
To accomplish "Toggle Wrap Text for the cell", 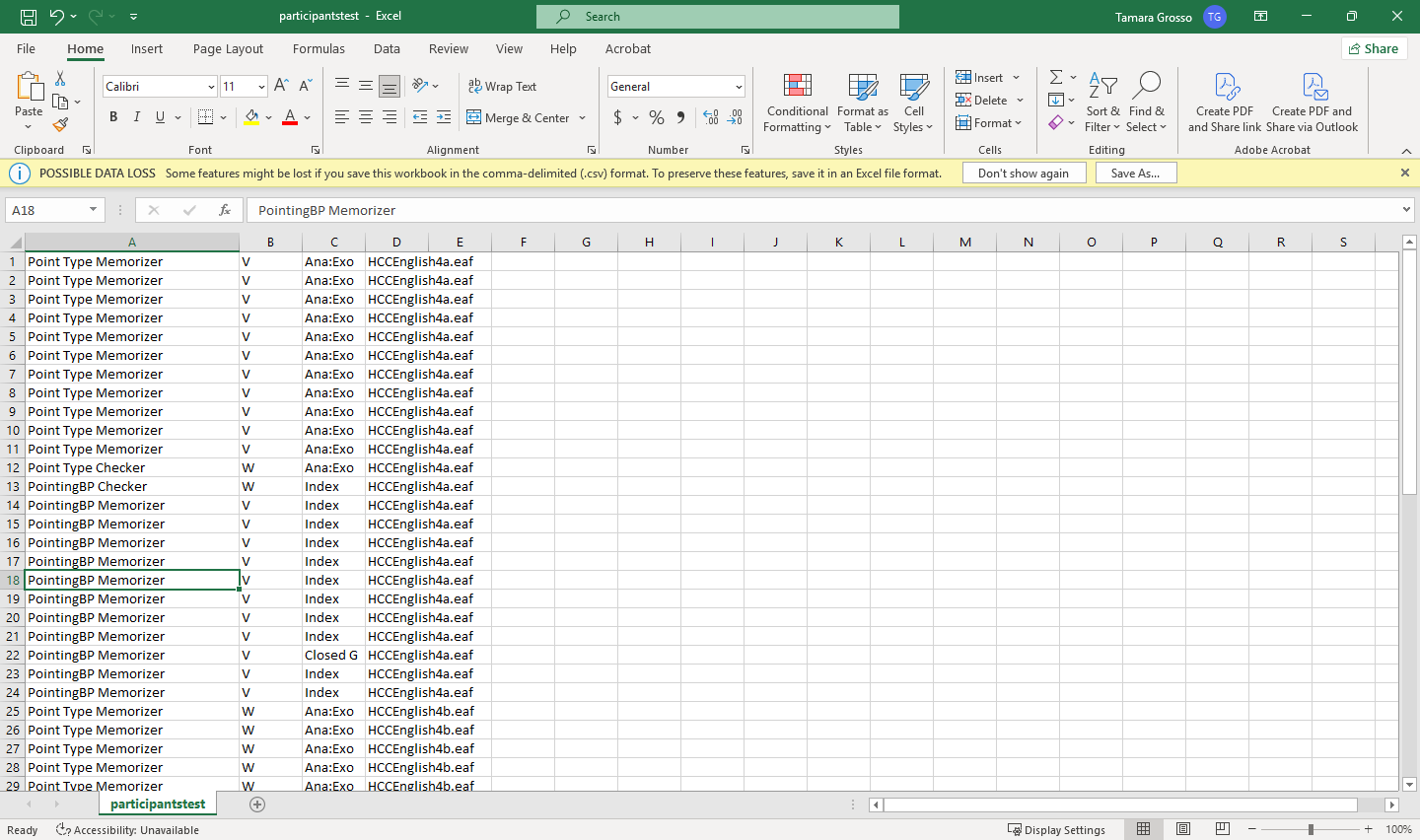I will click(x=502, y=87).
